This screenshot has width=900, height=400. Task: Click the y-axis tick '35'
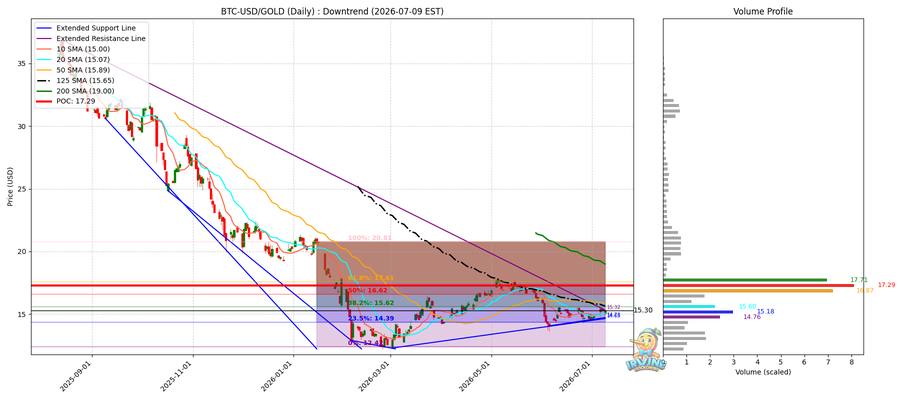point(23,64)
